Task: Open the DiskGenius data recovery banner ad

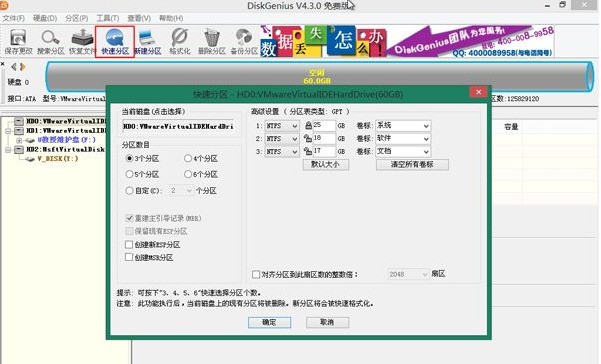Action: pos(407,41)
